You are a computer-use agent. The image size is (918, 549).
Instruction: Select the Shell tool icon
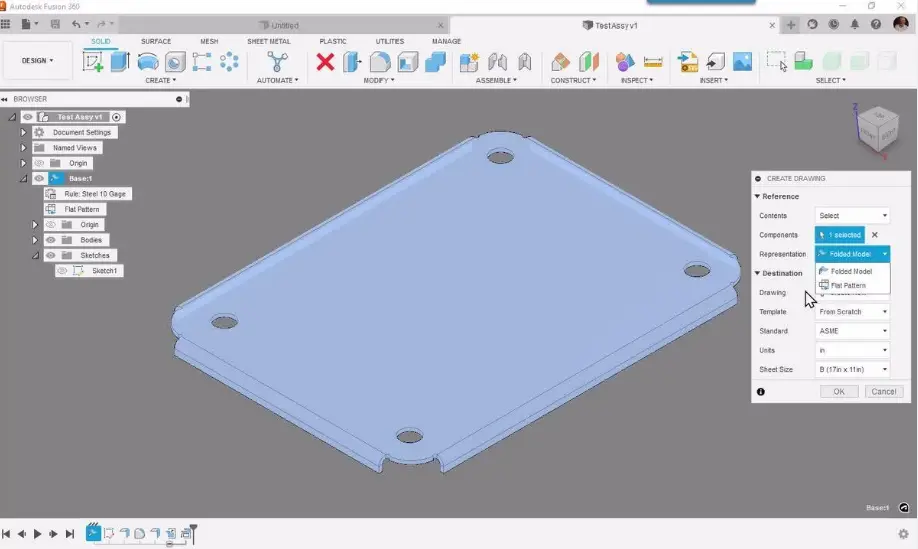[x=407, y=61]
